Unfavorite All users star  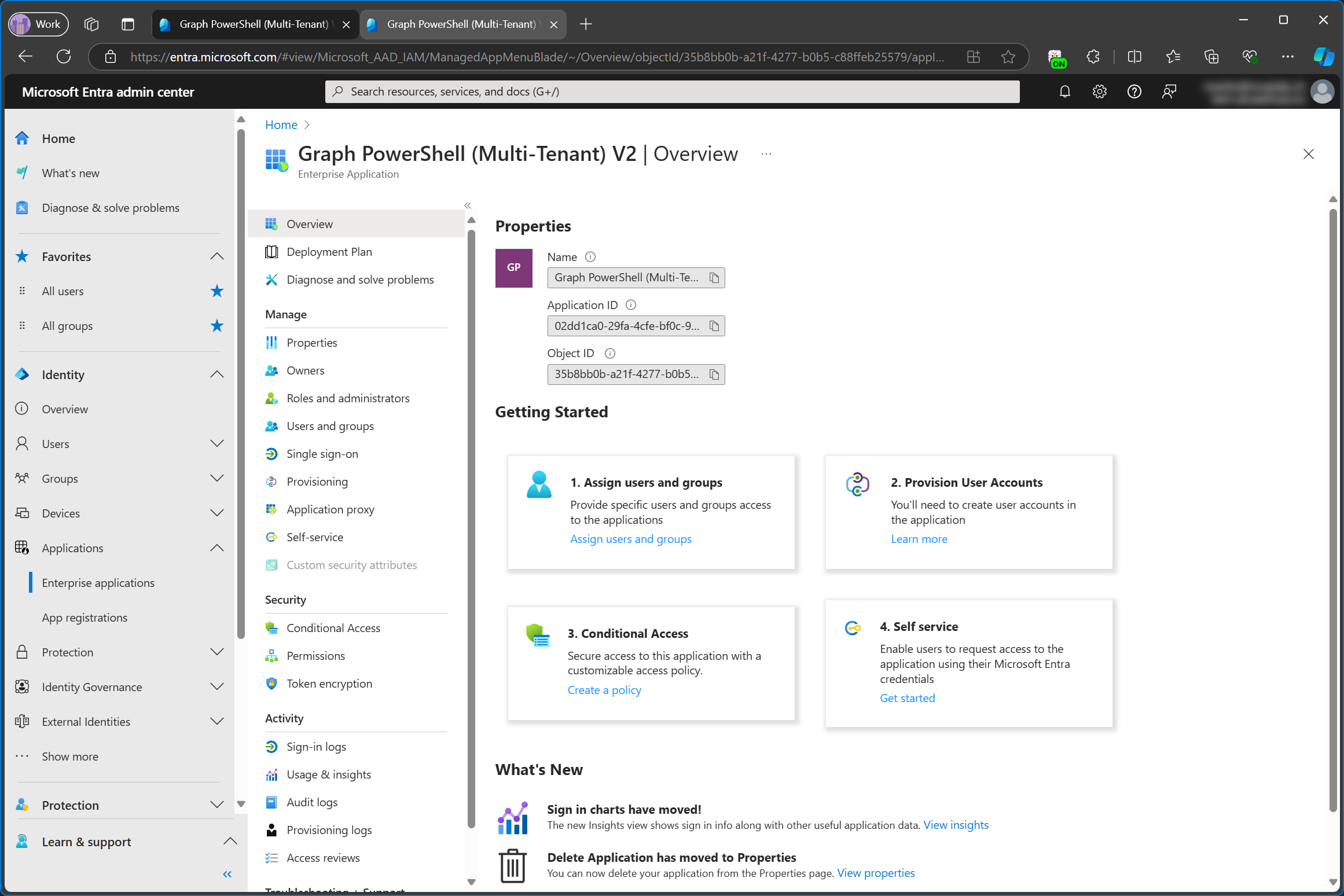pos(217,291)
